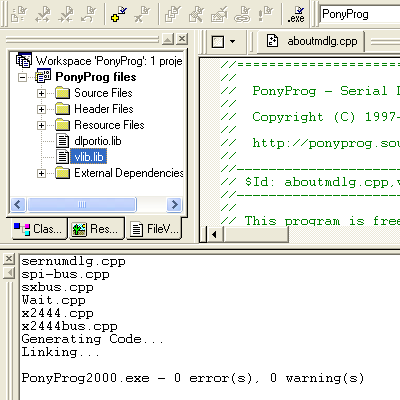Image resolution: width=400 pixels, height=400 pixels.
Task: Click the Check Out toolbar icon
Action: [43, 14]
